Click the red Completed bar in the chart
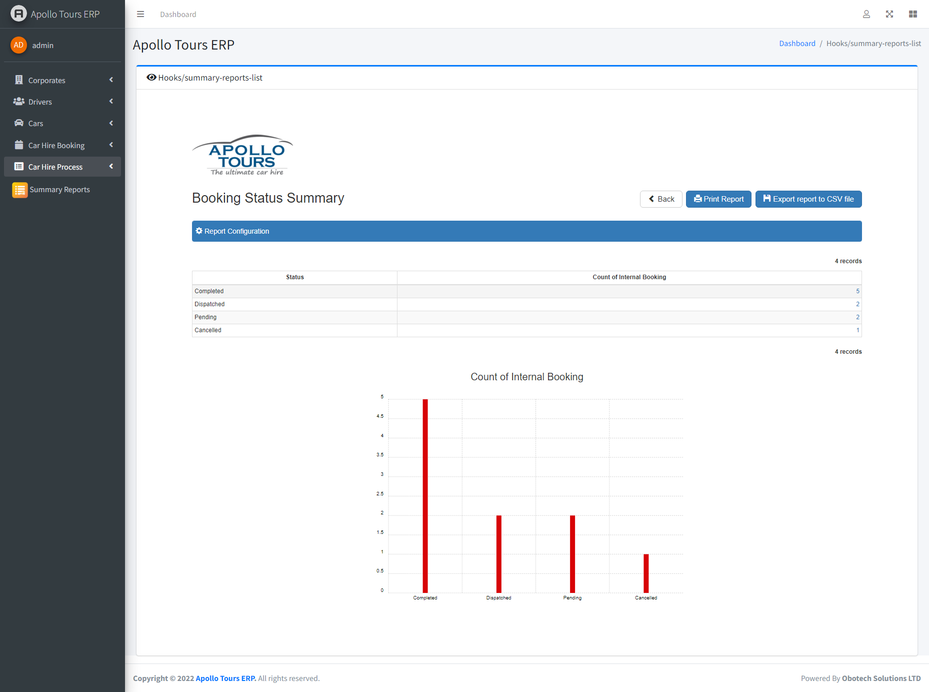This screenshot has height=692, width=929. click(x=425, y=490)
